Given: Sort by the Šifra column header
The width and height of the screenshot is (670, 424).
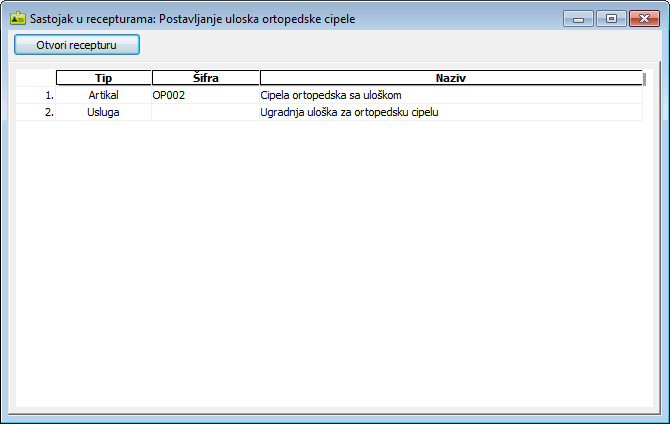Looking at the screenshot, I should point(206,78).
